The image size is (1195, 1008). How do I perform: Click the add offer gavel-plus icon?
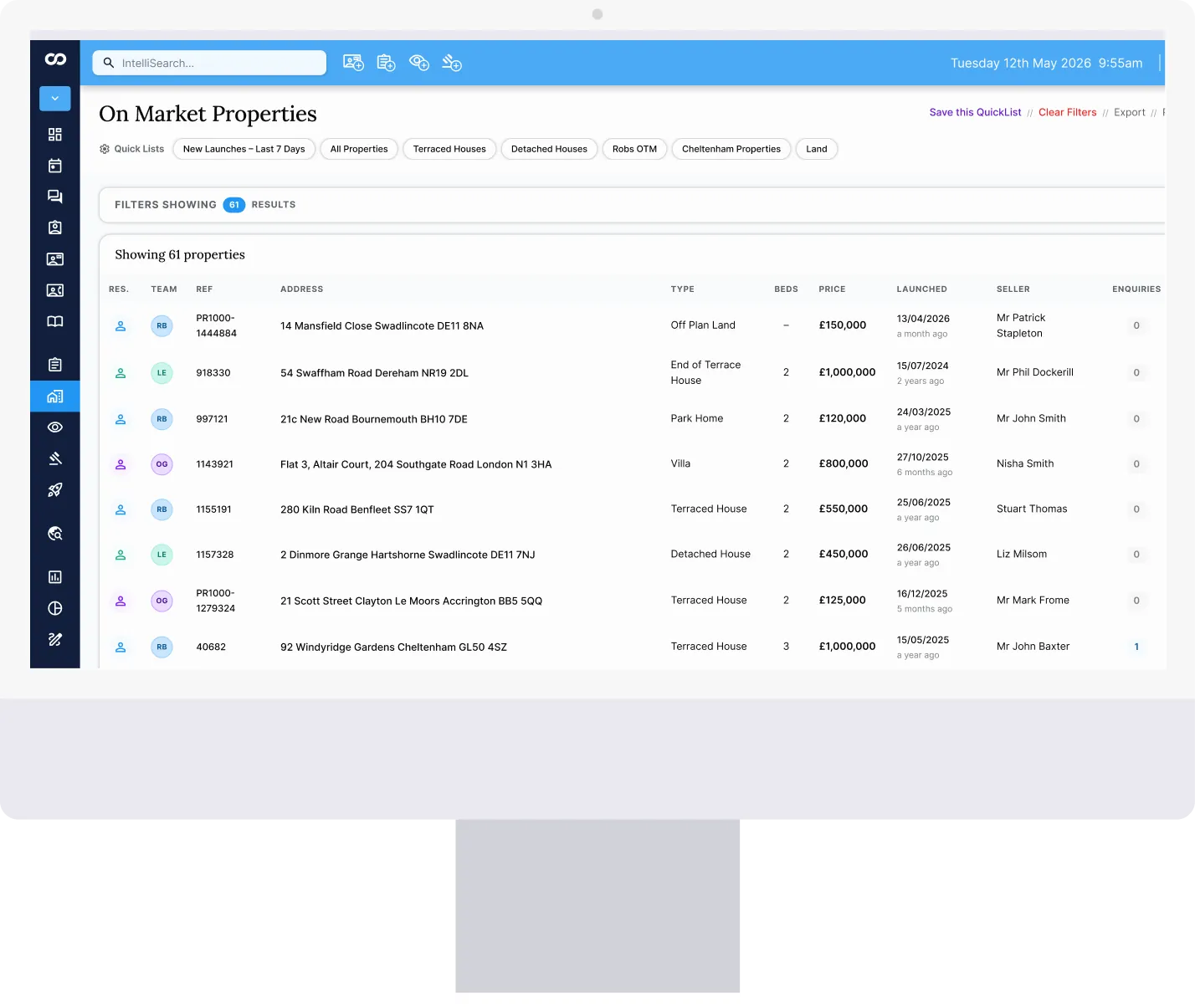pos(452,63)
